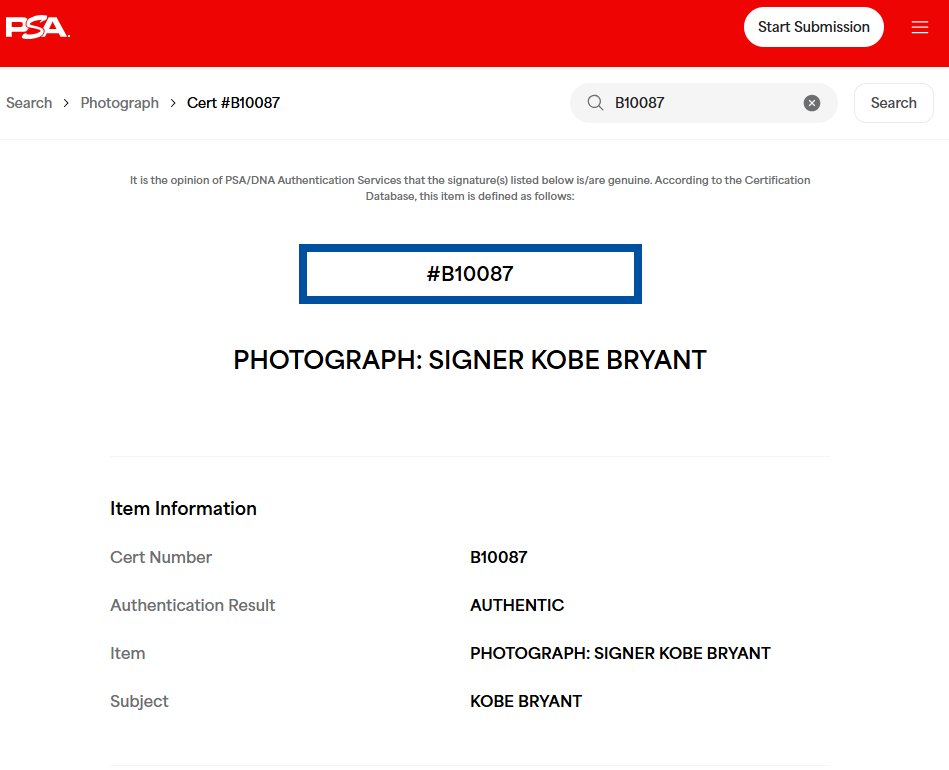Click breadcrumb chevron after Photograph
The image size is (949, 770).
[x=172, y=103]
